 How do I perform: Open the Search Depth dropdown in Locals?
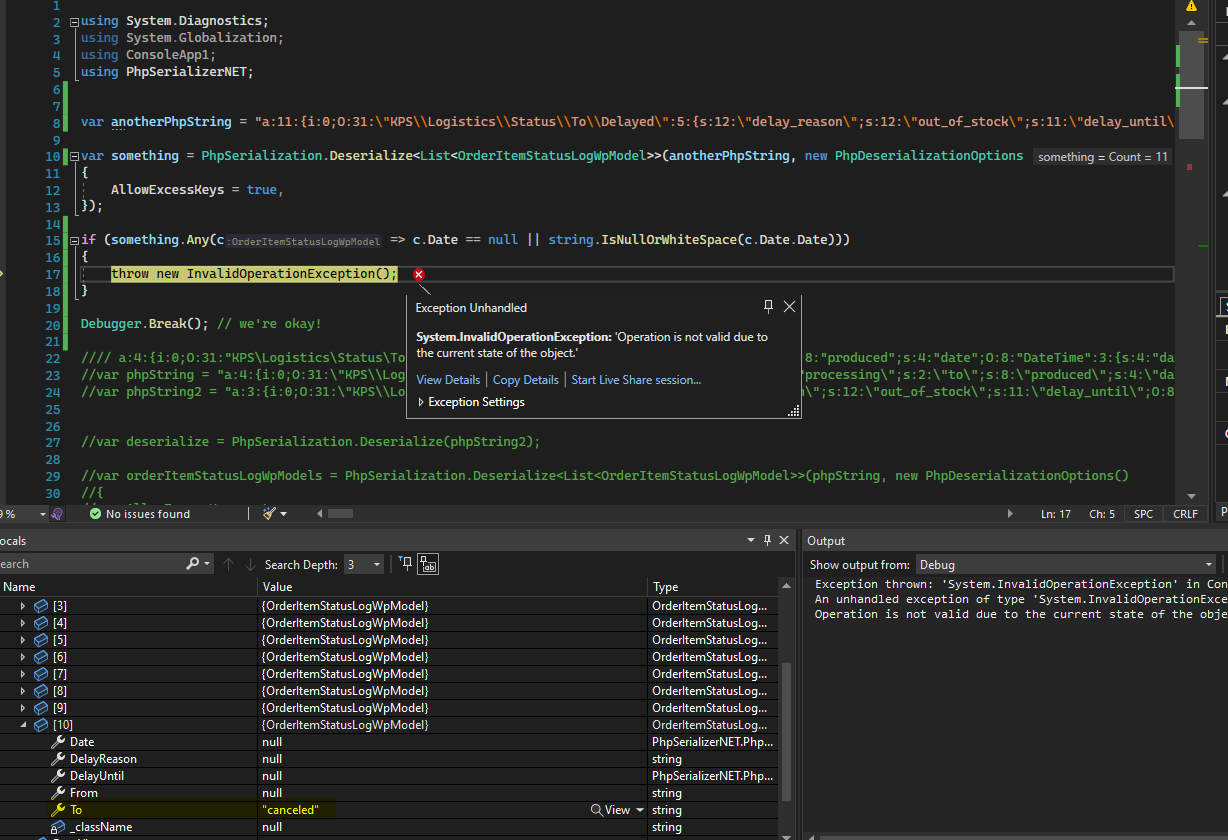(x=364, y=565)
